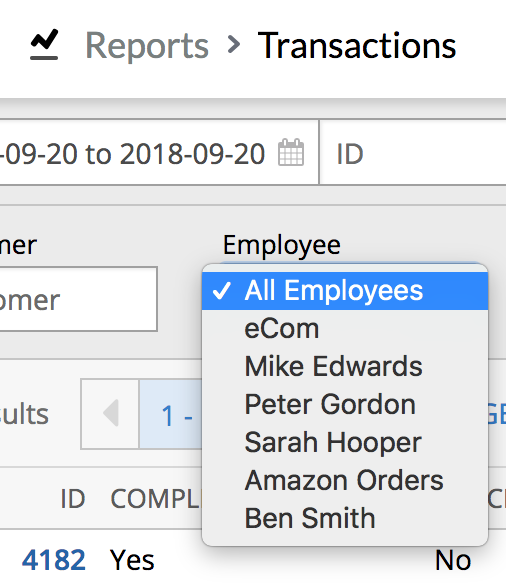Select All Employees option
The height and width of the screenshot is (588, 506).
click(x=345, y=291)
